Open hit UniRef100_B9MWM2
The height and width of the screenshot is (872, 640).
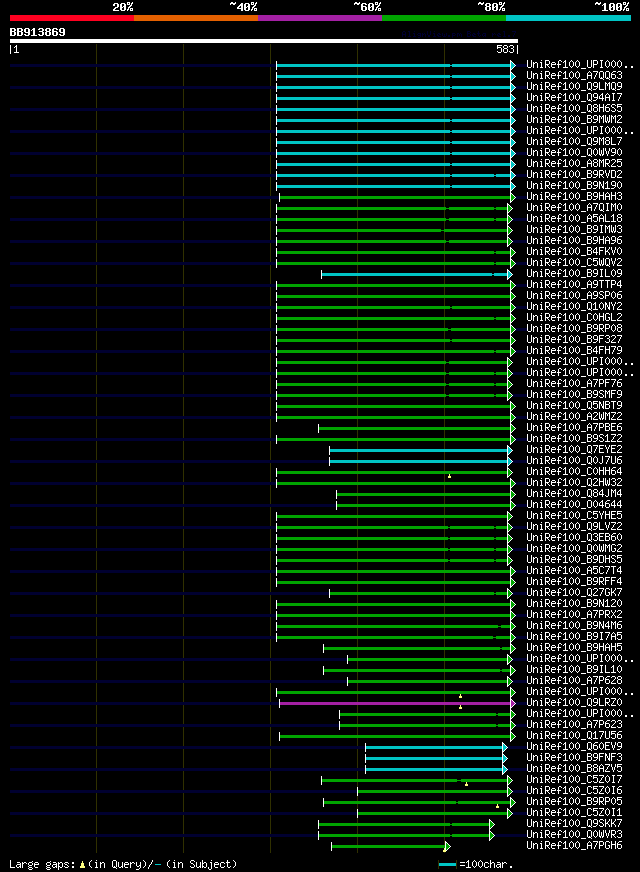coord(574,120)
